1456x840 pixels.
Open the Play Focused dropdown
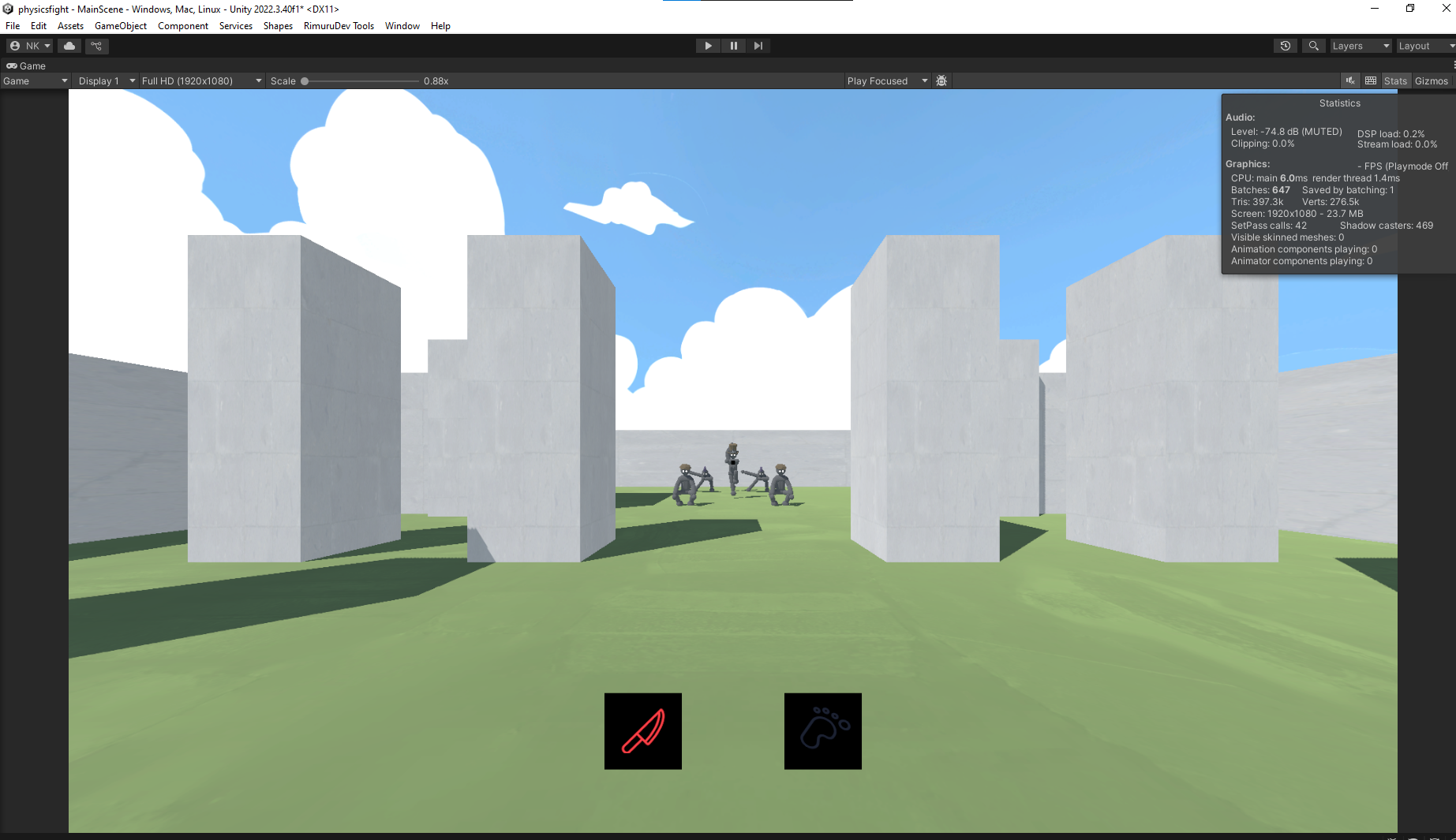pyautogui.click(x=886, y=80)
